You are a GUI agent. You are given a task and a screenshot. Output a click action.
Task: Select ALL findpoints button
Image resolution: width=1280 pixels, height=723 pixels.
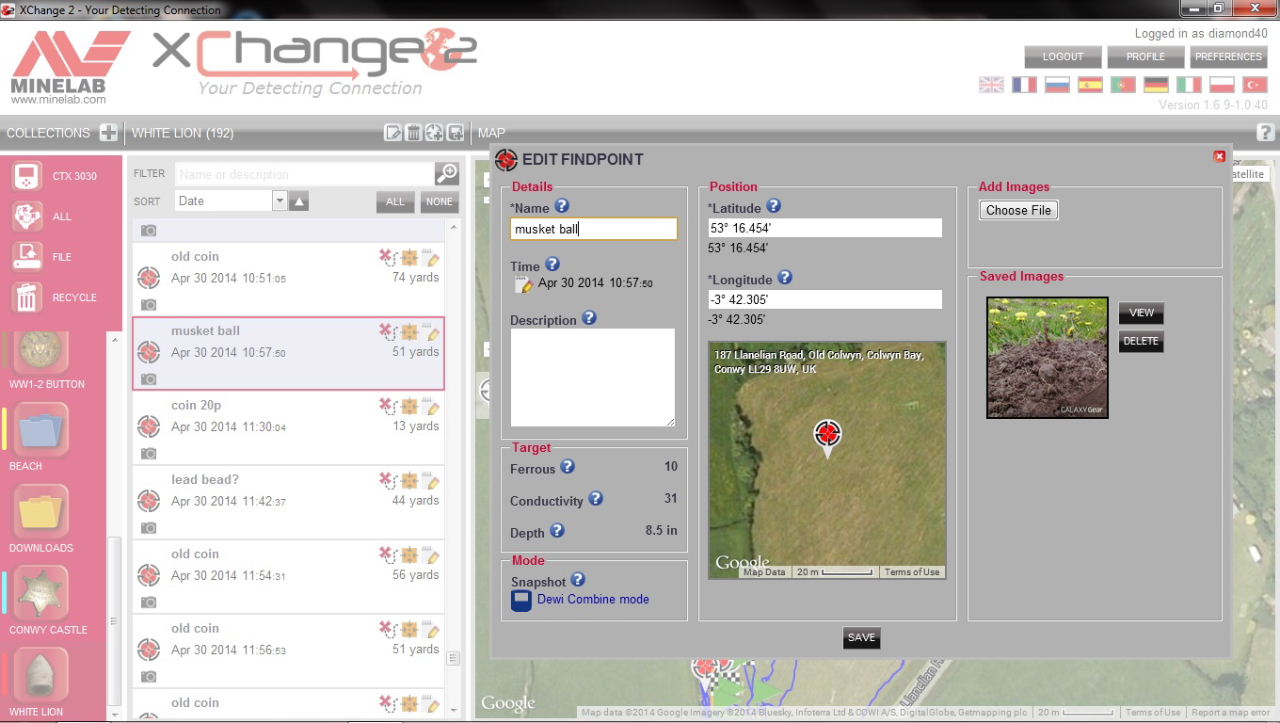click(x=395, y=201)
